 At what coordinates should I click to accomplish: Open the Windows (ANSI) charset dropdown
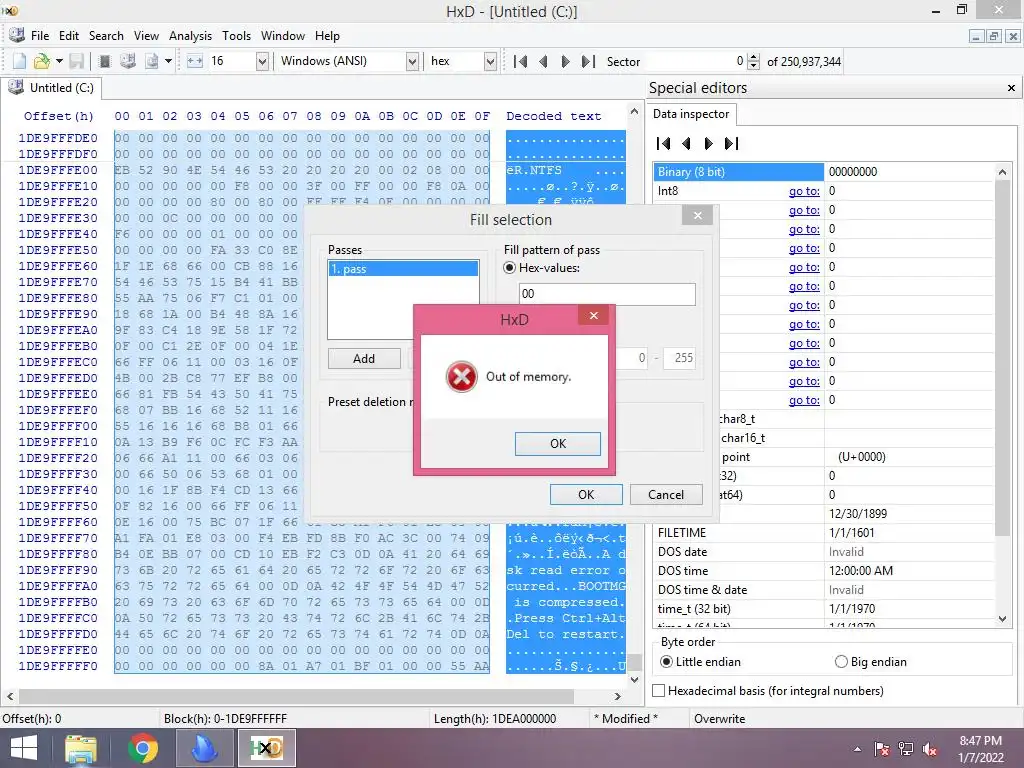(412, 61)
